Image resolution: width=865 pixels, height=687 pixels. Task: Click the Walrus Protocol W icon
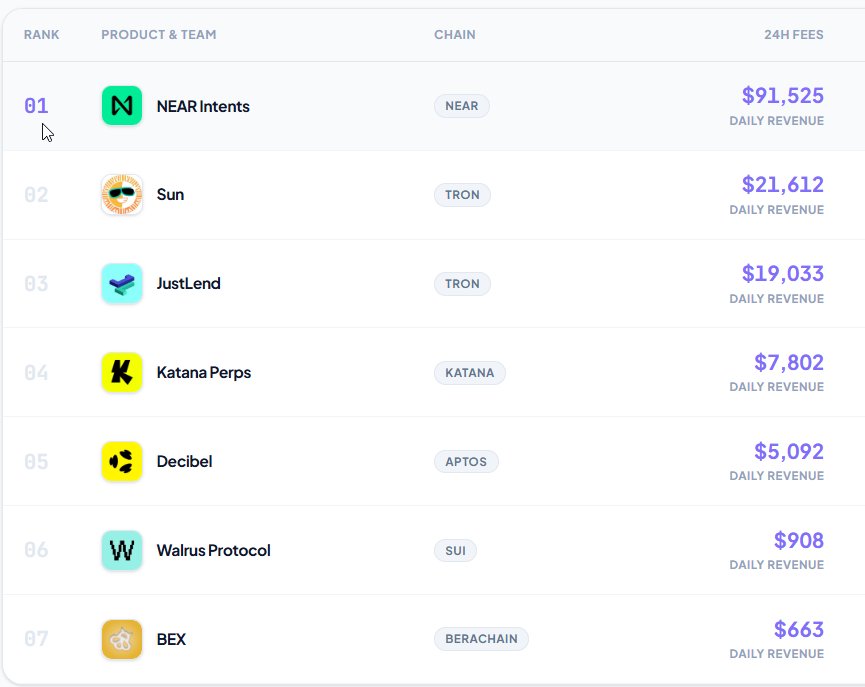pyautogui.click(x=122, y=551)
